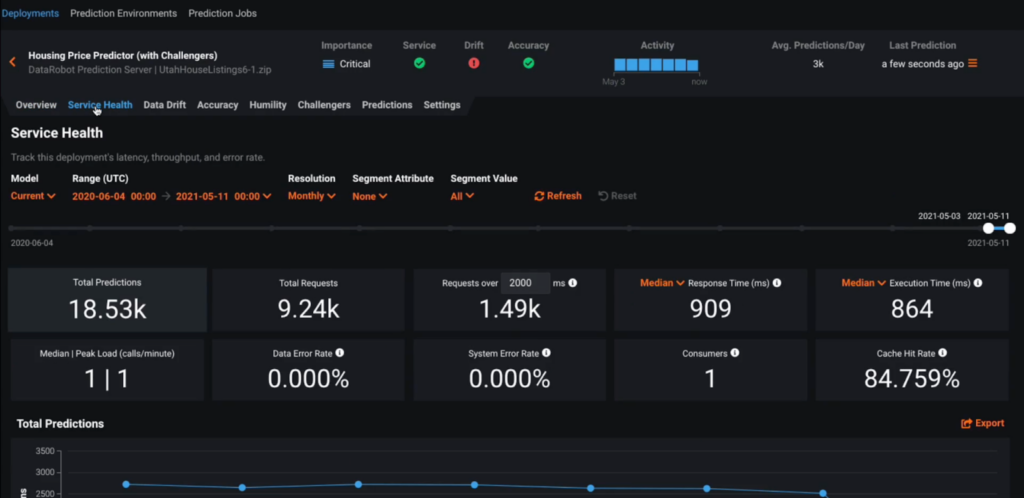Click the green Service status check icon

pyautogui.click(x=420, y=63)
